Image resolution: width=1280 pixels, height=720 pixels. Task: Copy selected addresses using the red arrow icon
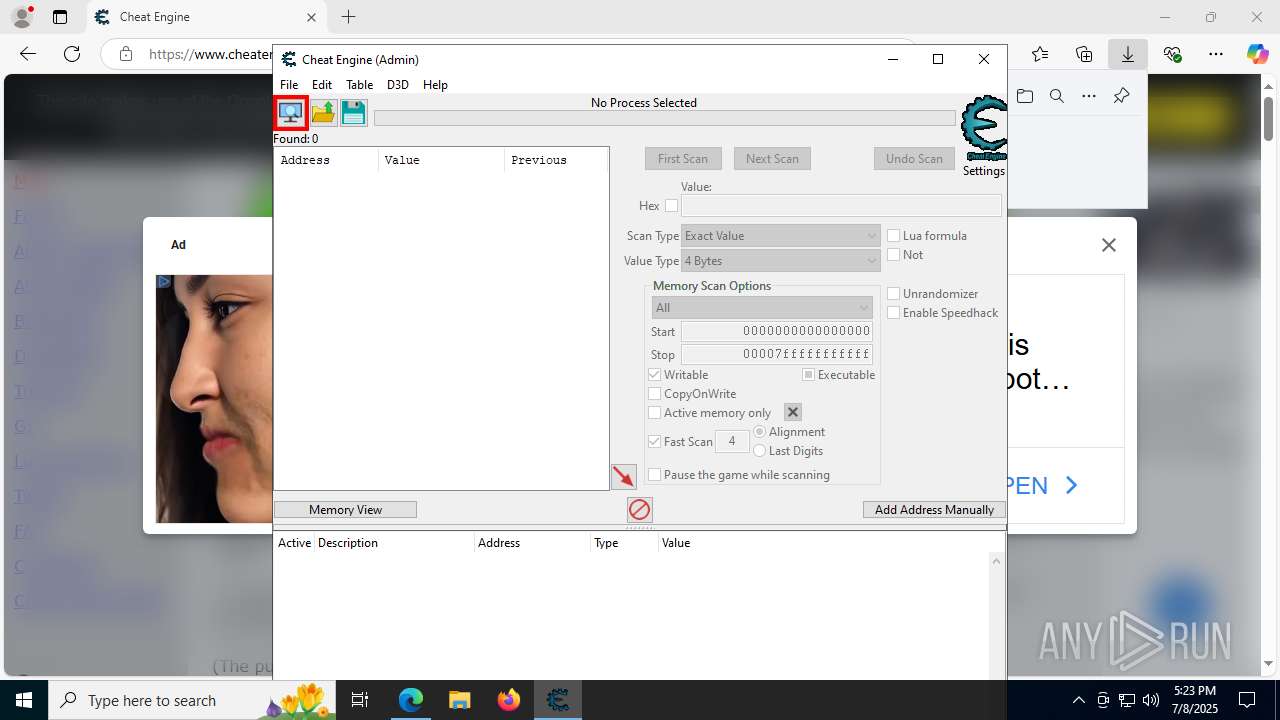624,477
